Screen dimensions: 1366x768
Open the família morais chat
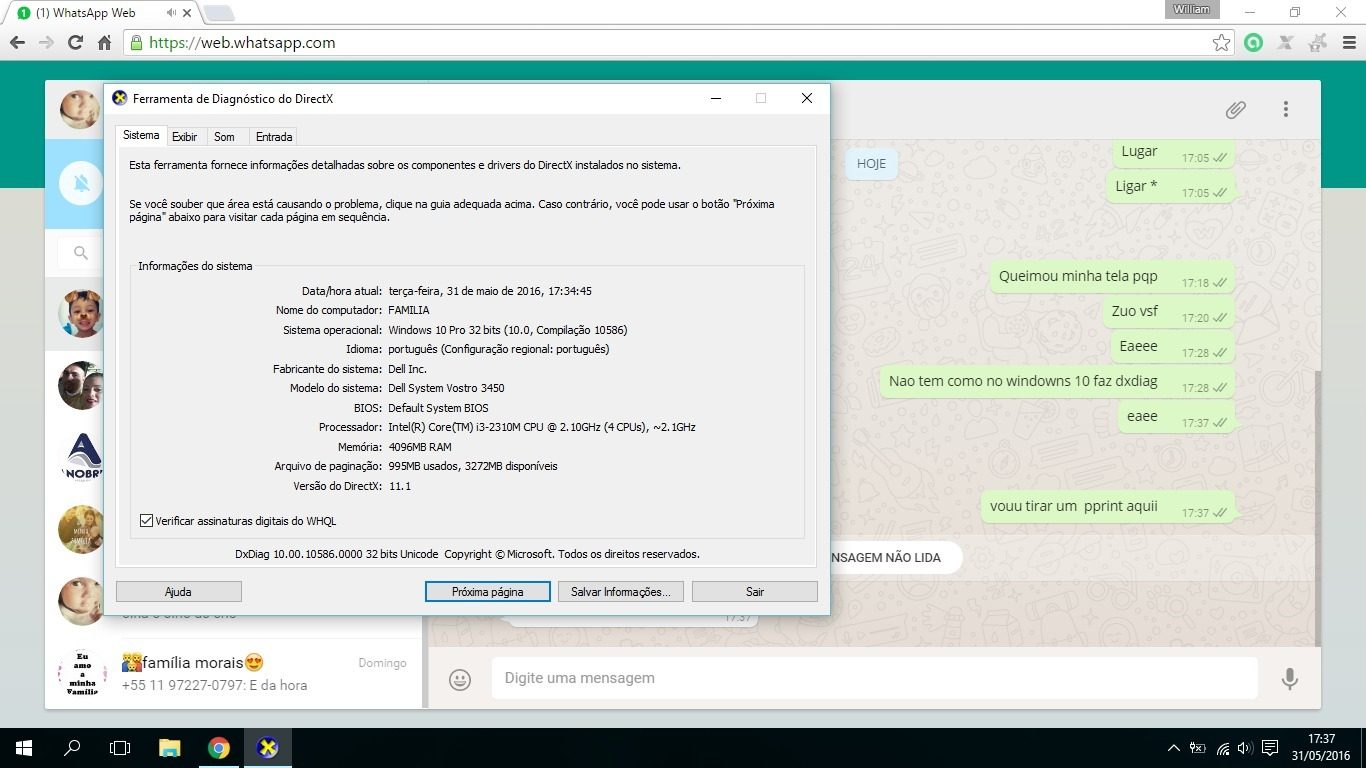[235, 674]
